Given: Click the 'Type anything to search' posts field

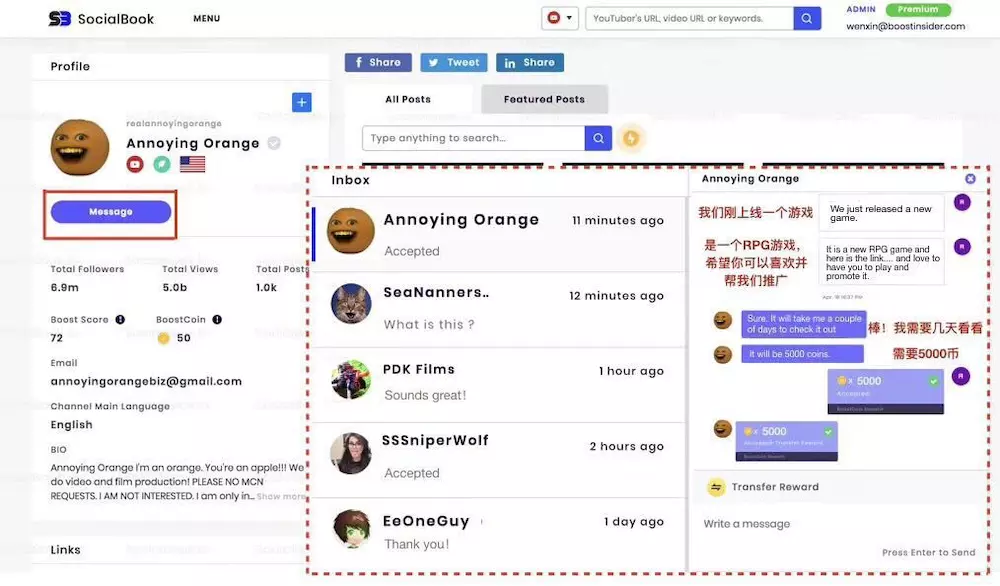Looking at the screenshot, I should pyautogui.click(x=473, y=138).
